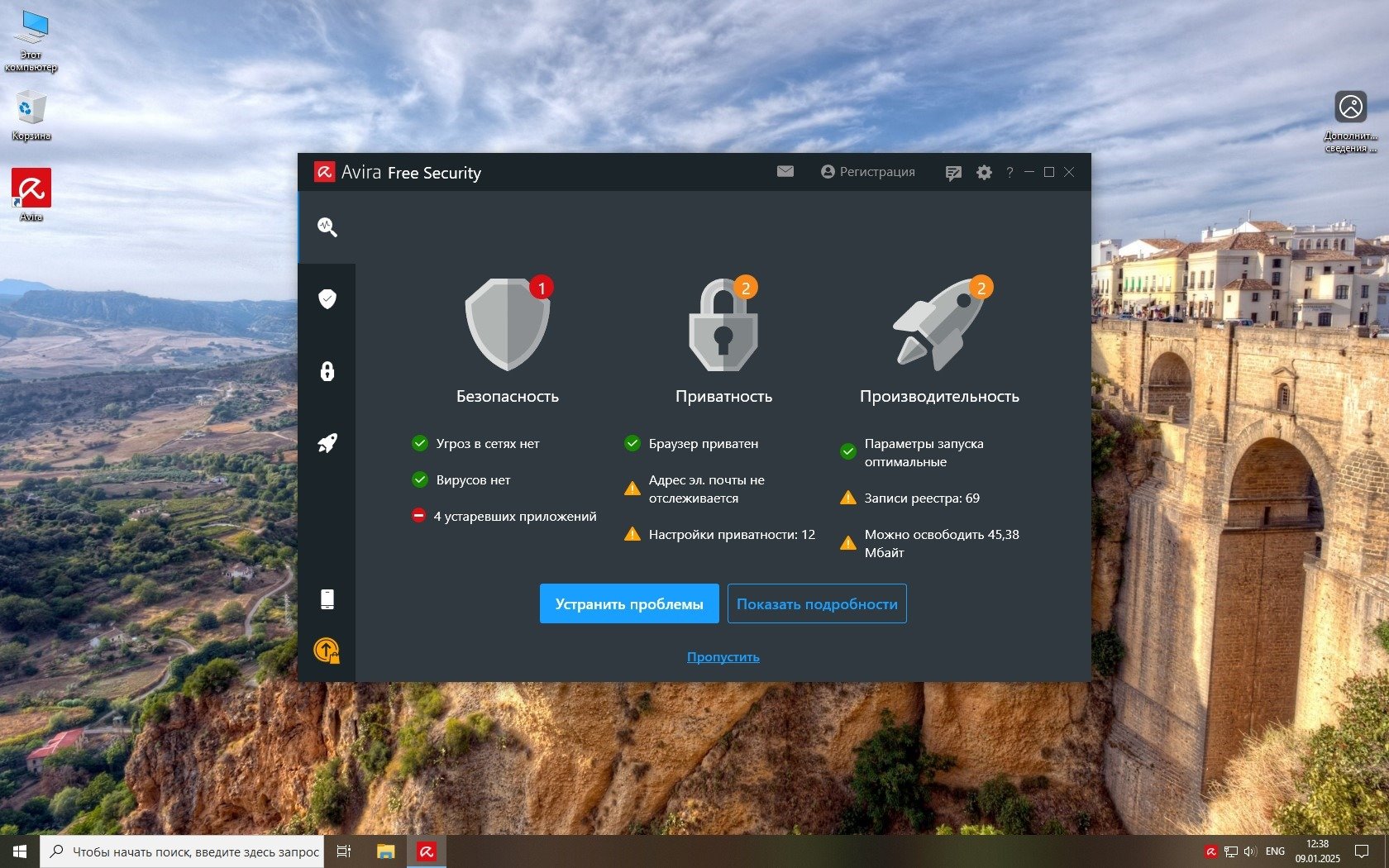Open the mail envelope icon in title bar
The width and height of the screenshot is (1389, 868).
click(x=785, y=171)
